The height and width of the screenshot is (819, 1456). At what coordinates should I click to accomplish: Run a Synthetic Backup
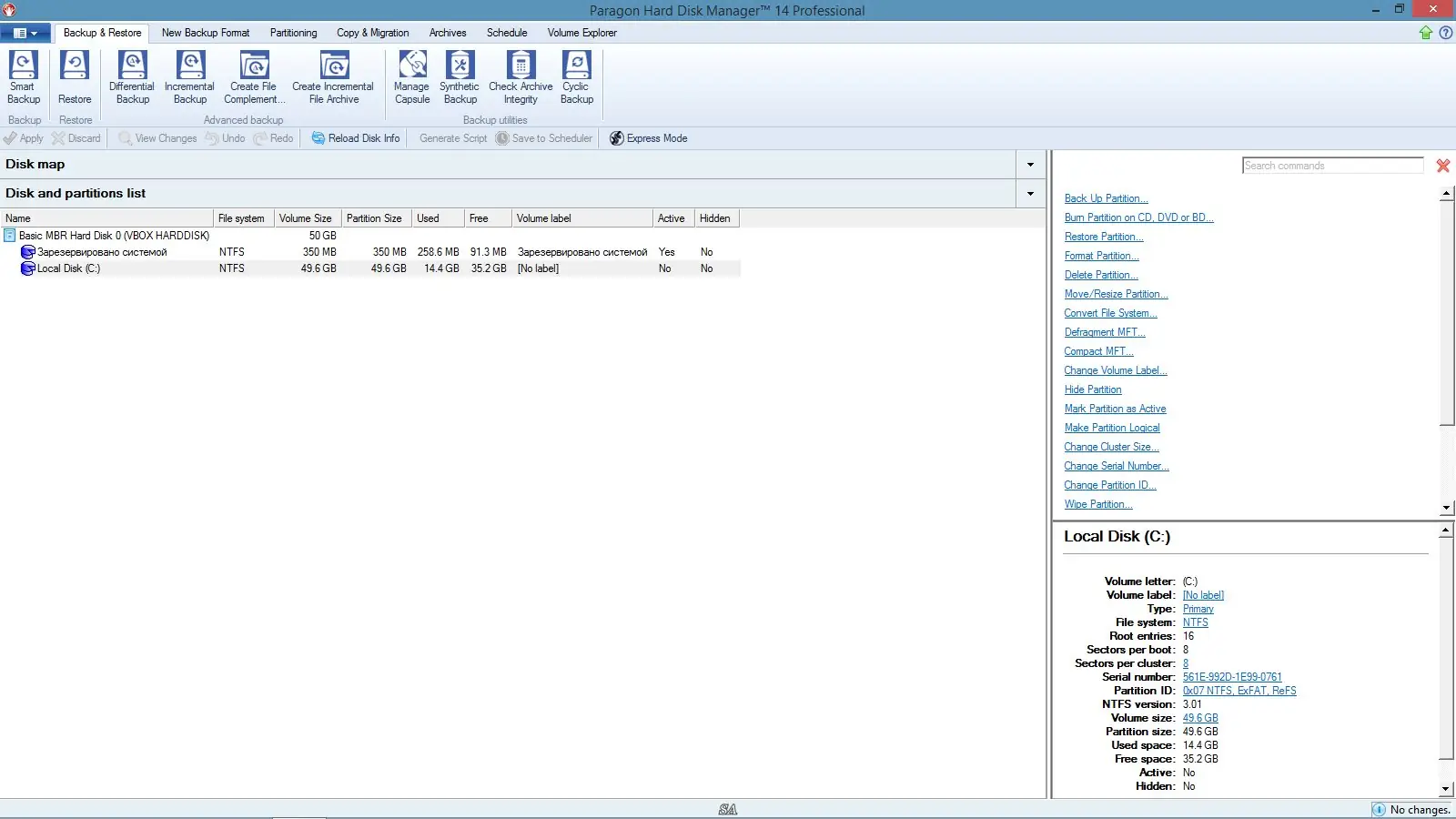tap(459, 77)
